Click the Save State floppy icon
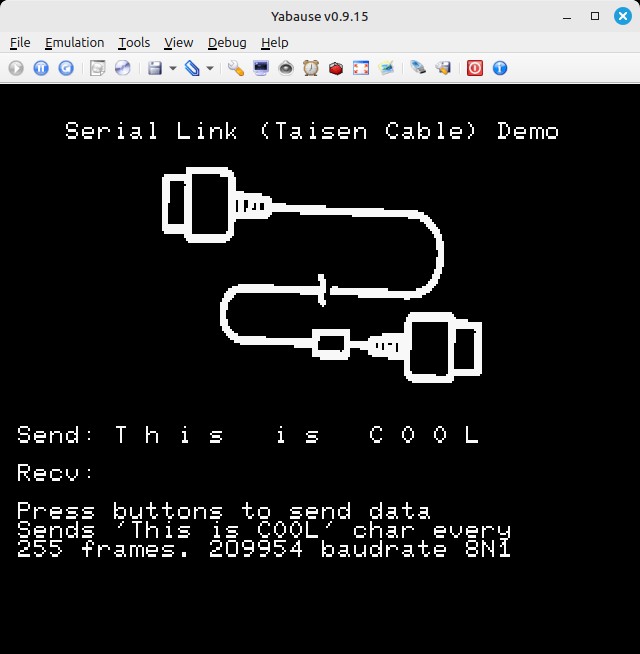 pos(155,68)
